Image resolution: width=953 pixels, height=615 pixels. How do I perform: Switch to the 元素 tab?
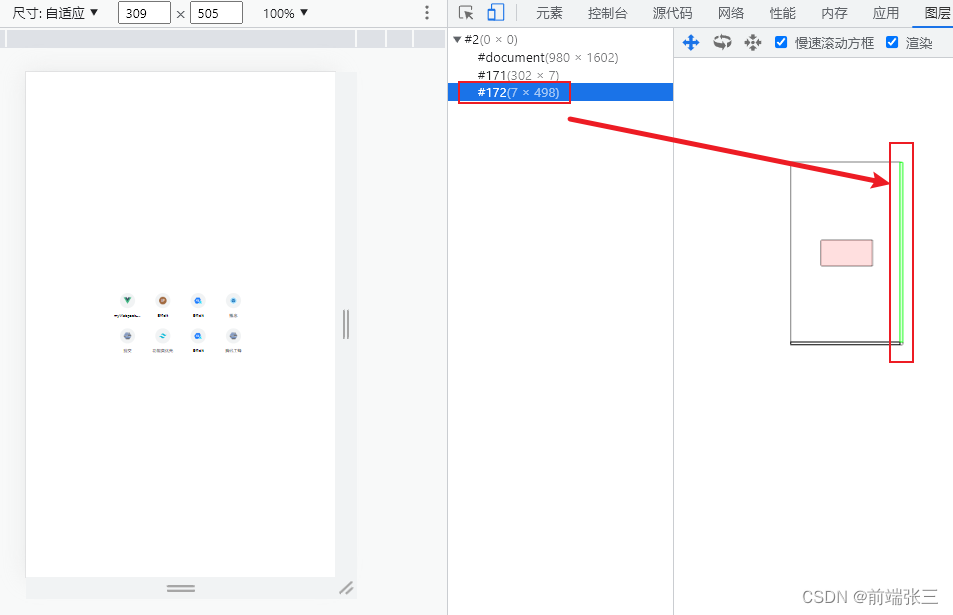pos(549,13)
